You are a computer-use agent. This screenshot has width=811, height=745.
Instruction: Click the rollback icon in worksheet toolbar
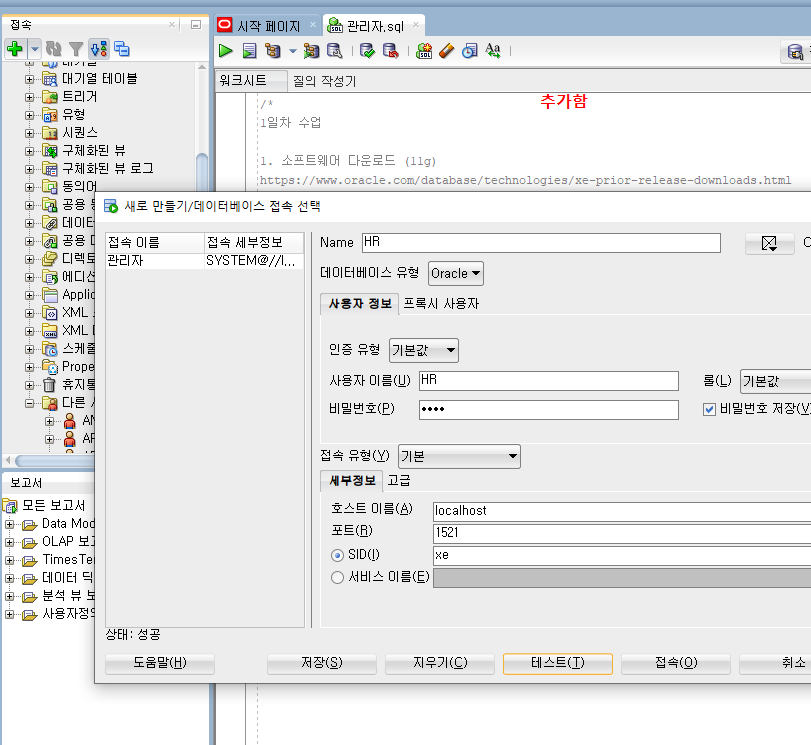[391, 51]
